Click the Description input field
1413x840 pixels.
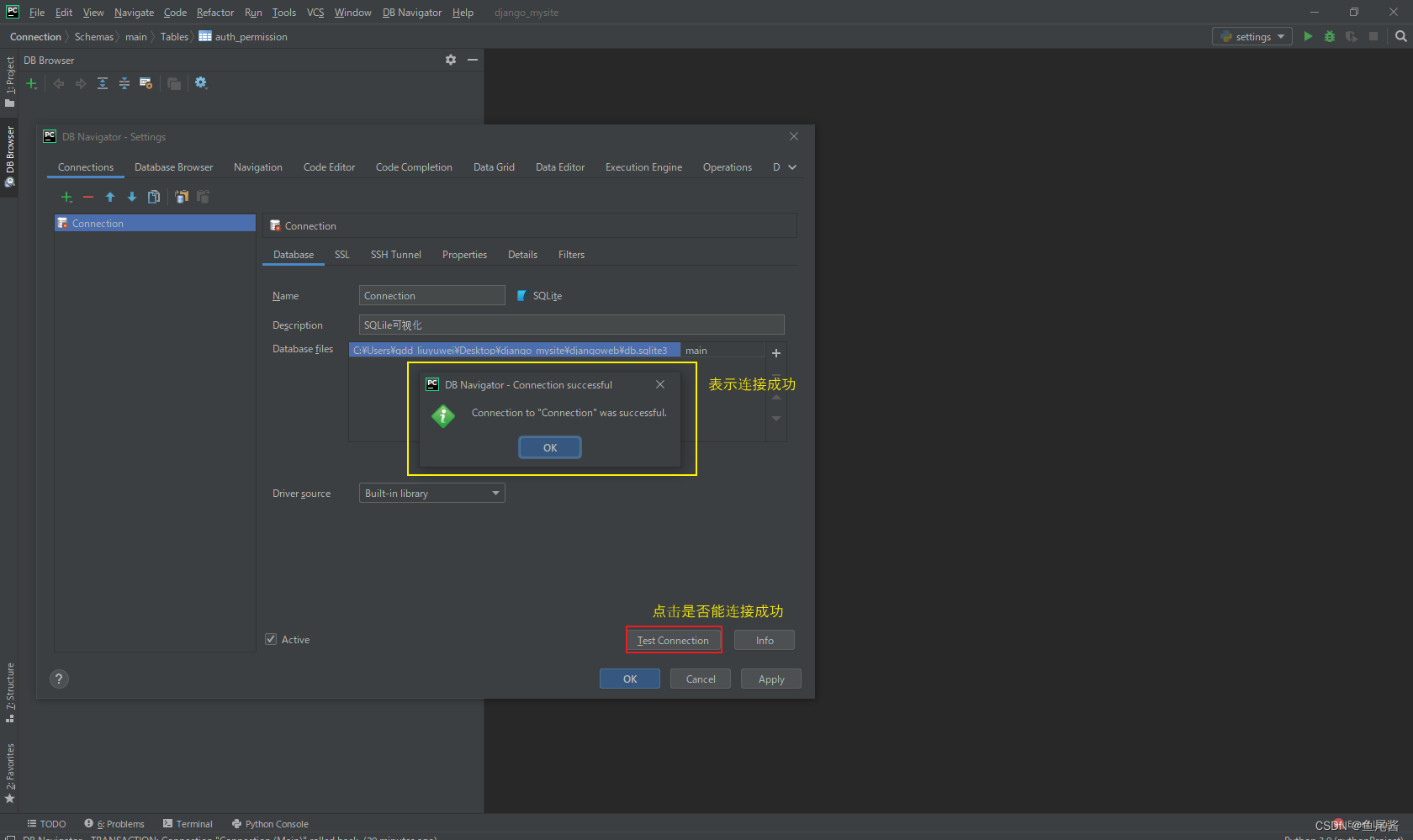[x=572, y=325]
